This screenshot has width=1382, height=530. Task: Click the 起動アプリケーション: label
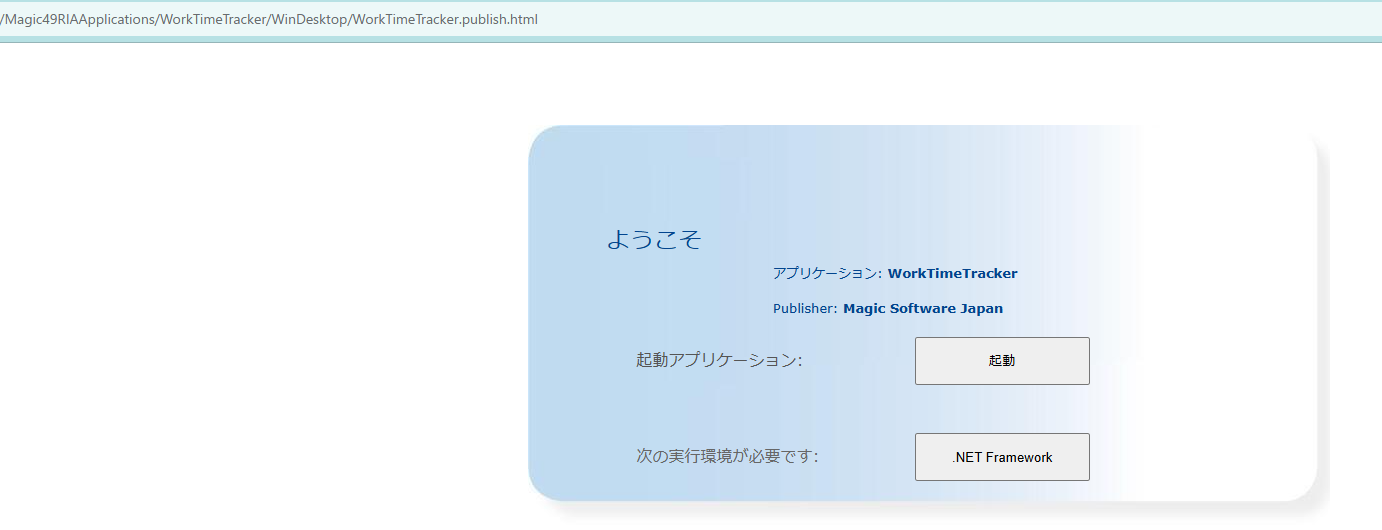719,360
